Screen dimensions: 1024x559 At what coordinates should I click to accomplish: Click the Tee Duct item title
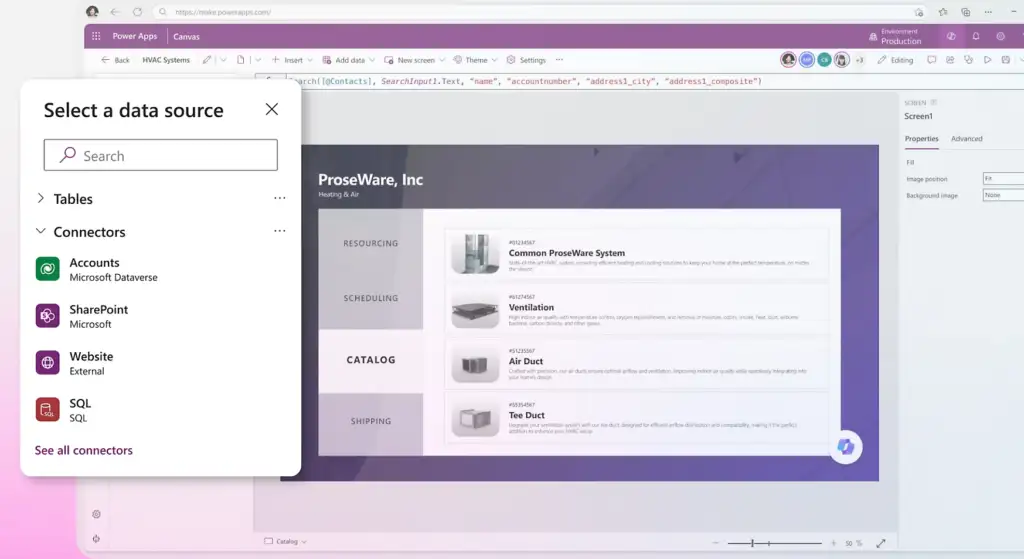point(526,415)
